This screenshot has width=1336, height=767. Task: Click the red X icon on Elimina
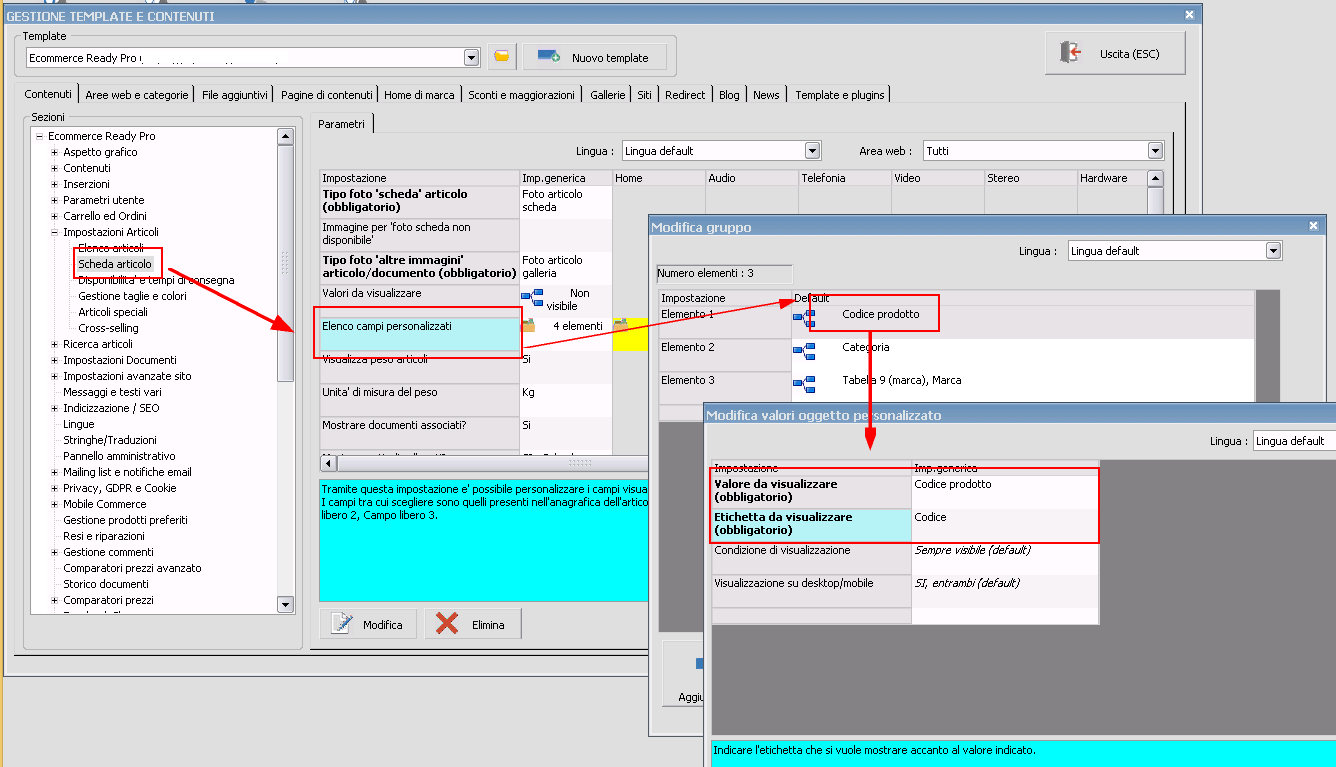[447, 624]
